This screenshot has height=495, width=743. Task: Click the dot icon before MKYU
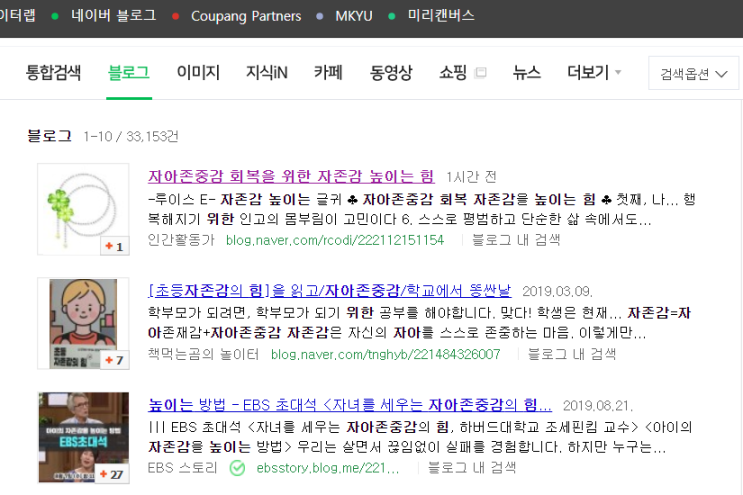(x=320, y=16)
